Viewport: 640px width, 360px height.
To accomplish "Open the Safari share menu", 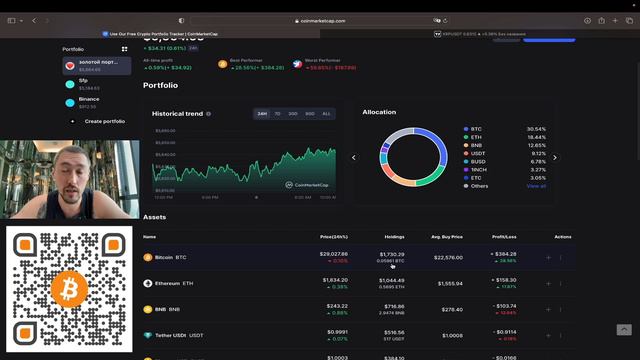I will [x=602, y=20].
